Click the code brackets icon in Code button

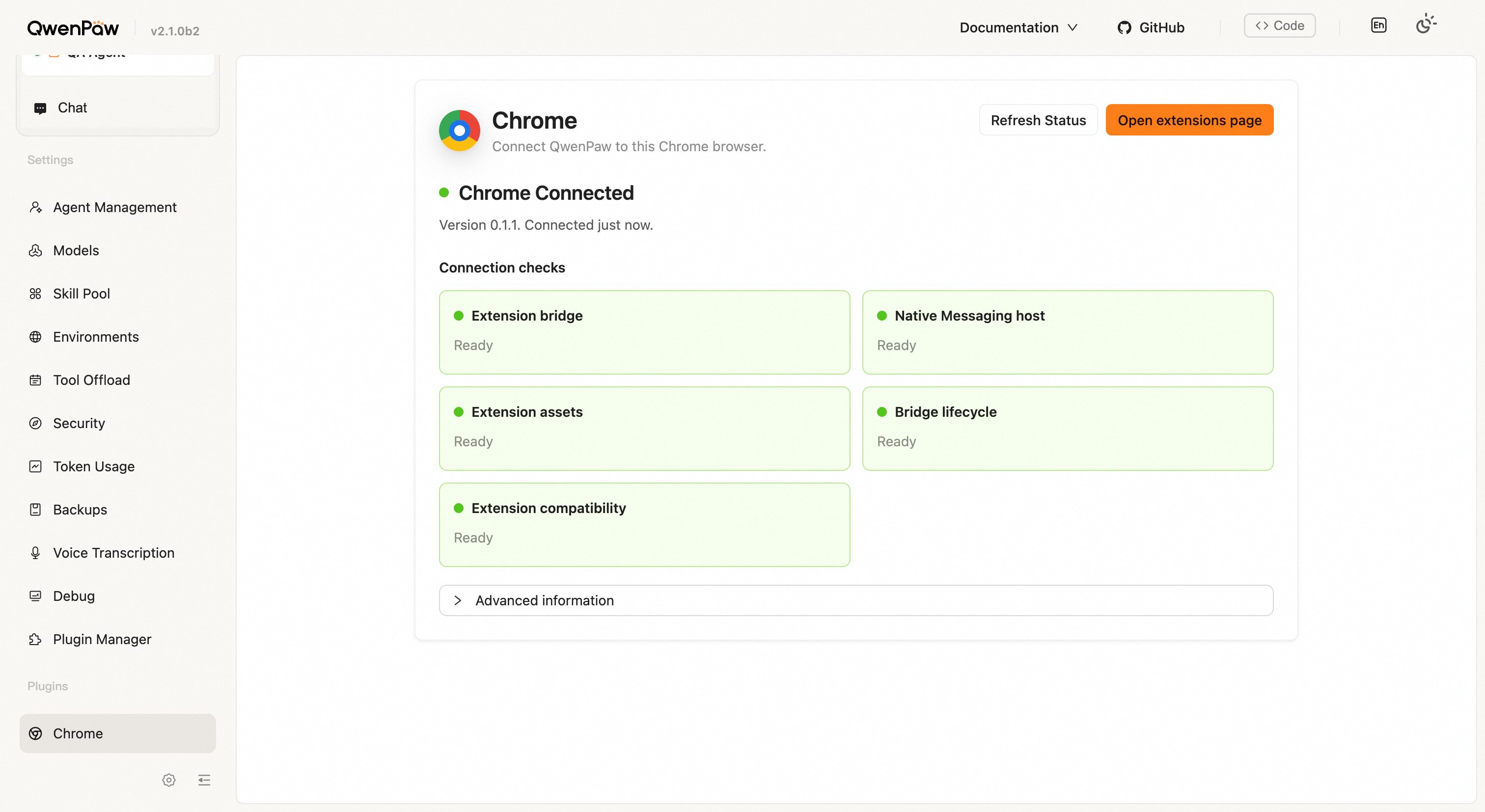point(1262,26)
